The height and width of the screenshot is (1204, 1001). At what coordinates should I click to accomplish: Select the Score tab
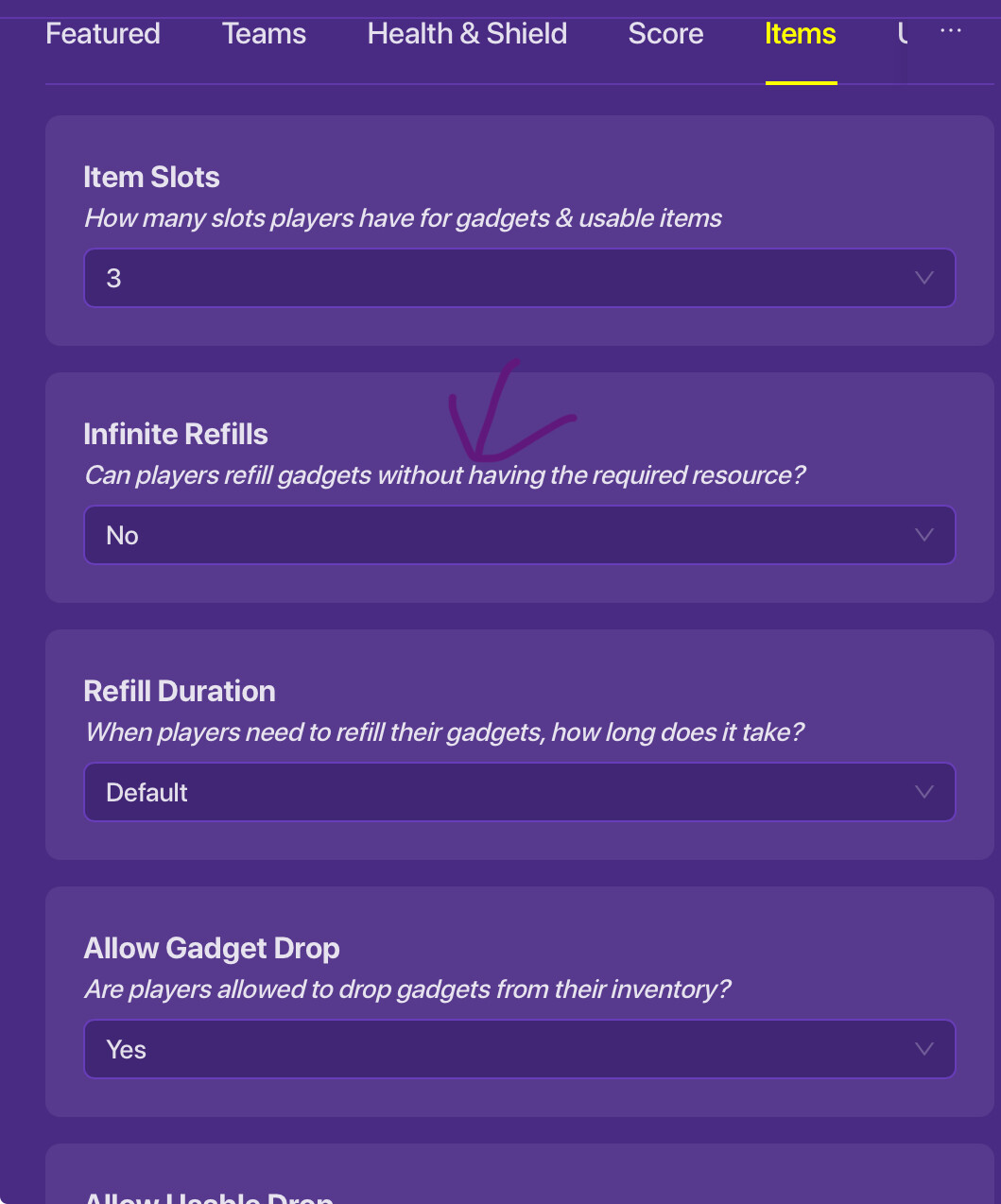tap(665, 34)
